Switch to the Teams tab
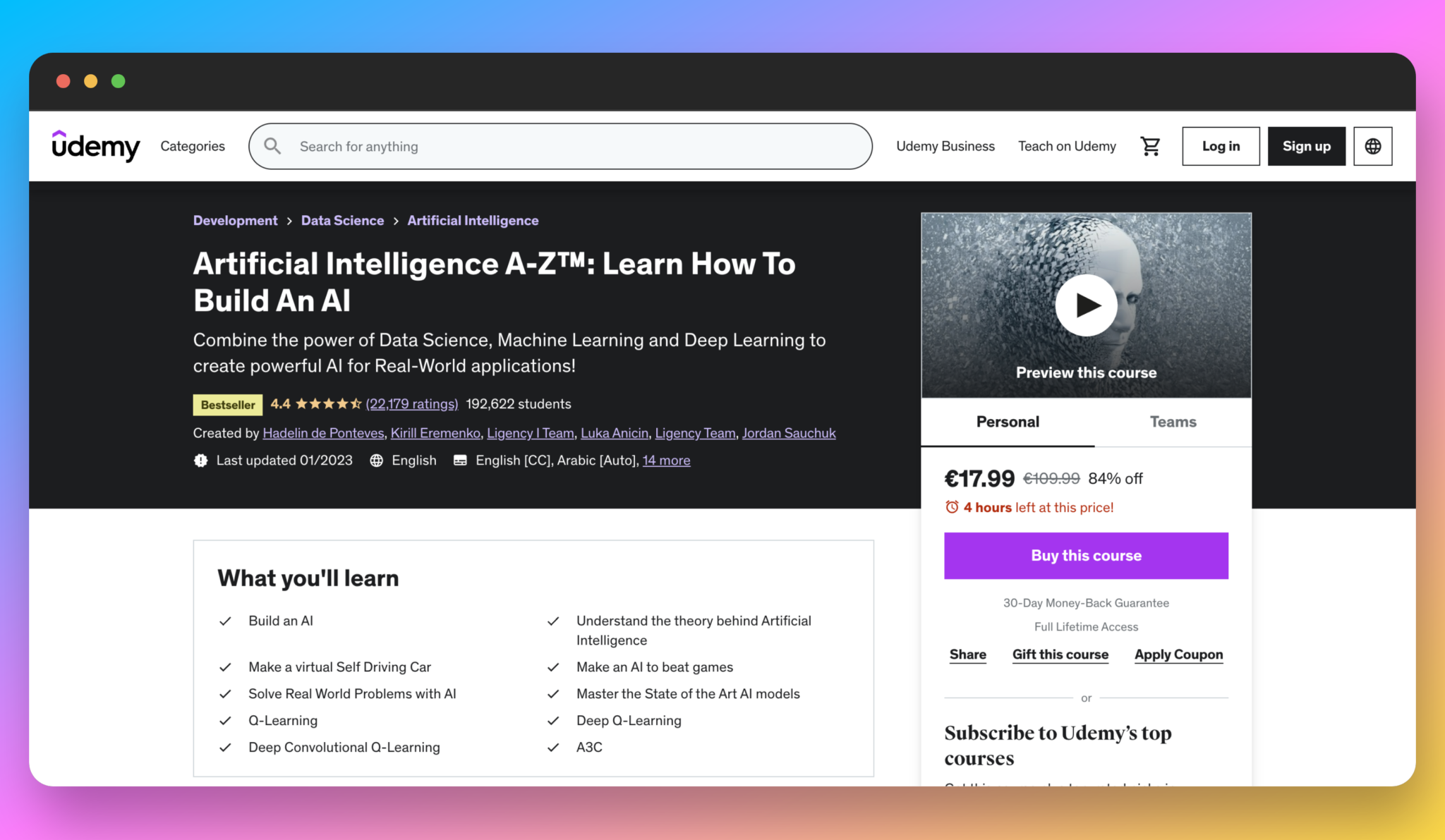The width and height of the screenshot is (1445, 840). (x=1173, y=422)
